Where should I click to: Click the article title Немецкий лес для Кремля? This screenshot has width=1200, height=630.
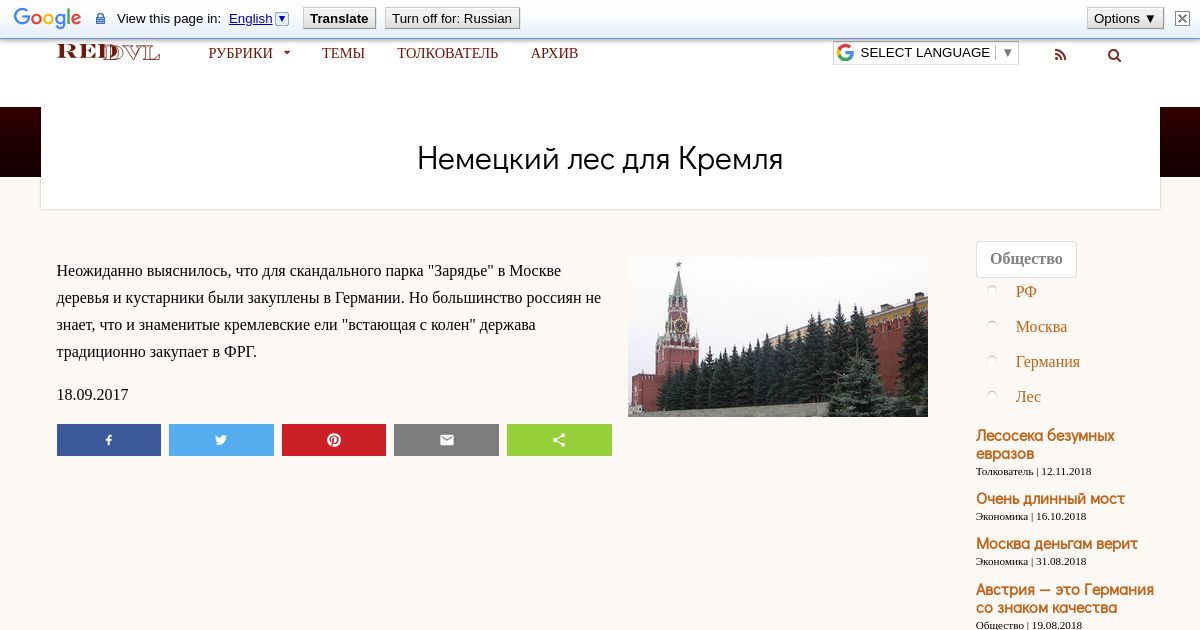(600, 158)
